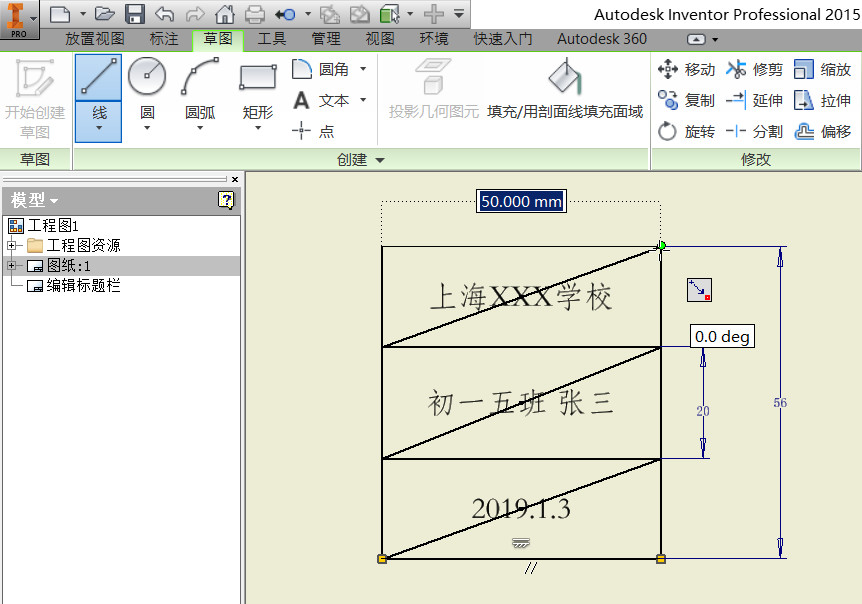Screen dimensions: 862x604
Task: Open the Tools (工具) tab
Action: pos(272,39)
